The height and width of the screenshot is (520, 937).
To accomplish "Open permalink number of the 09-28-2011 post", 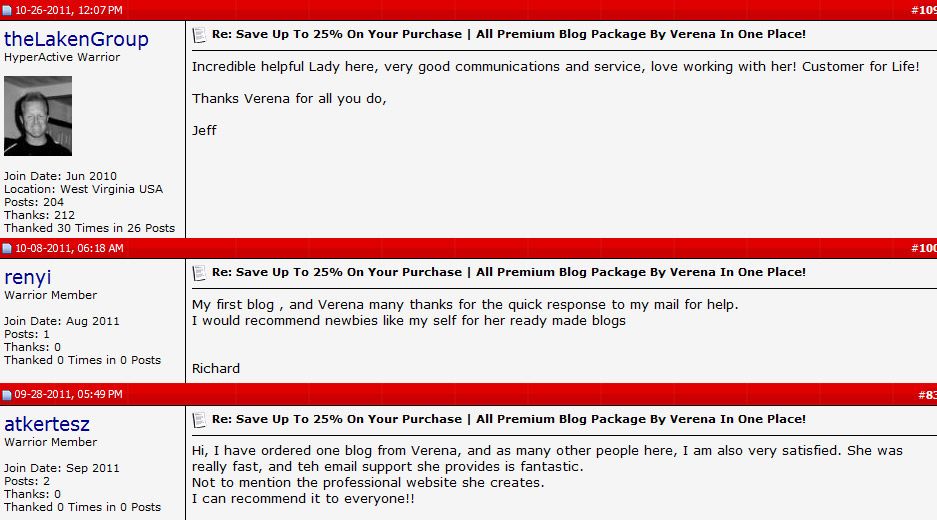I will coord(927,394).
